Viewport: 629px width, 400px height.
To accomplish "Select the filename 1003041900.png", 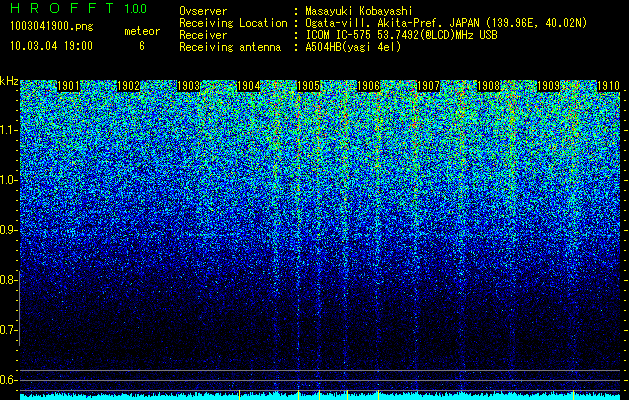I will pos(52,27).
